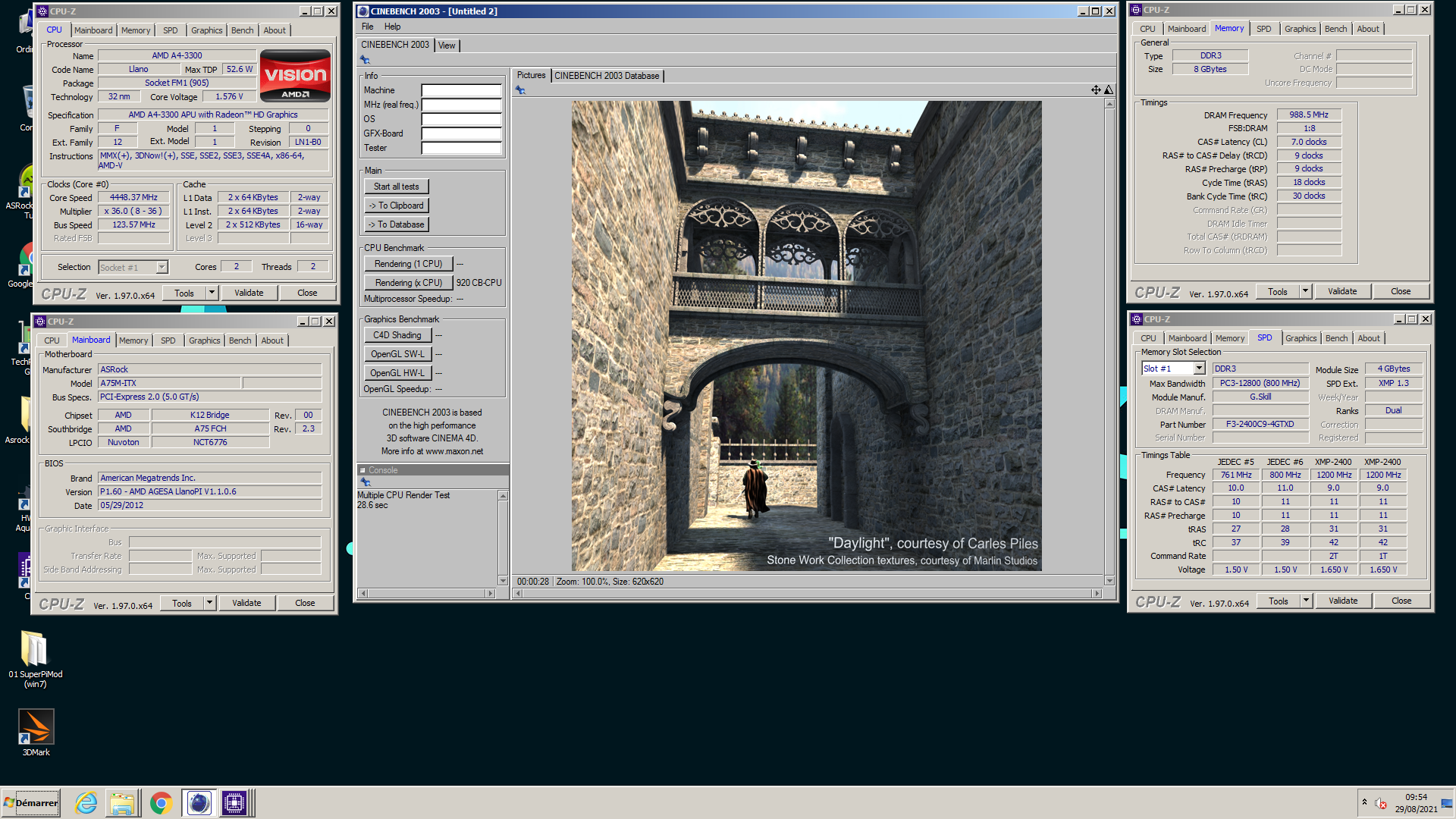Viewport: 1456px width, 819px height.
Task: Open Internet Explorer from the taskbar
Action: point(86,803)
